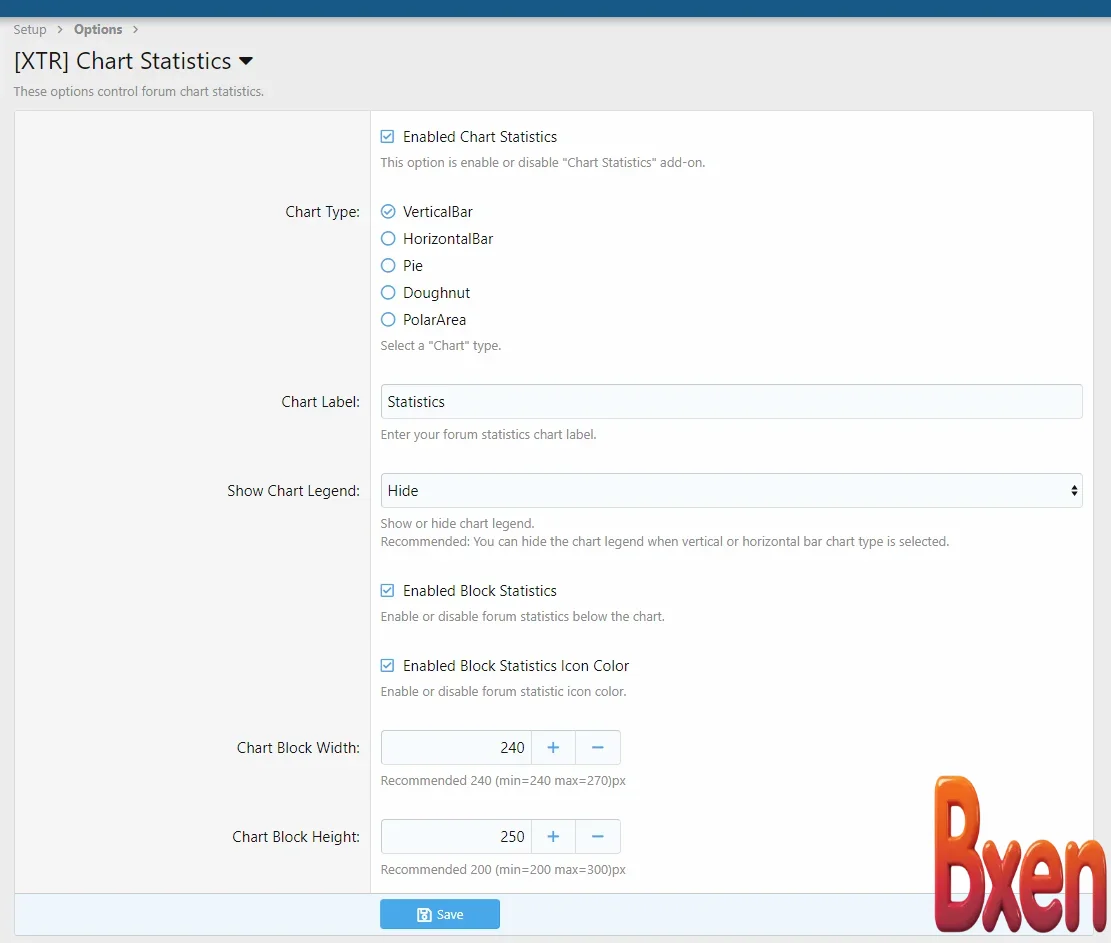The width and height of the screenshot is (1111, 943).
Task: Click the minus icon for Chart Block Width
Action: [x=598, y=748]
